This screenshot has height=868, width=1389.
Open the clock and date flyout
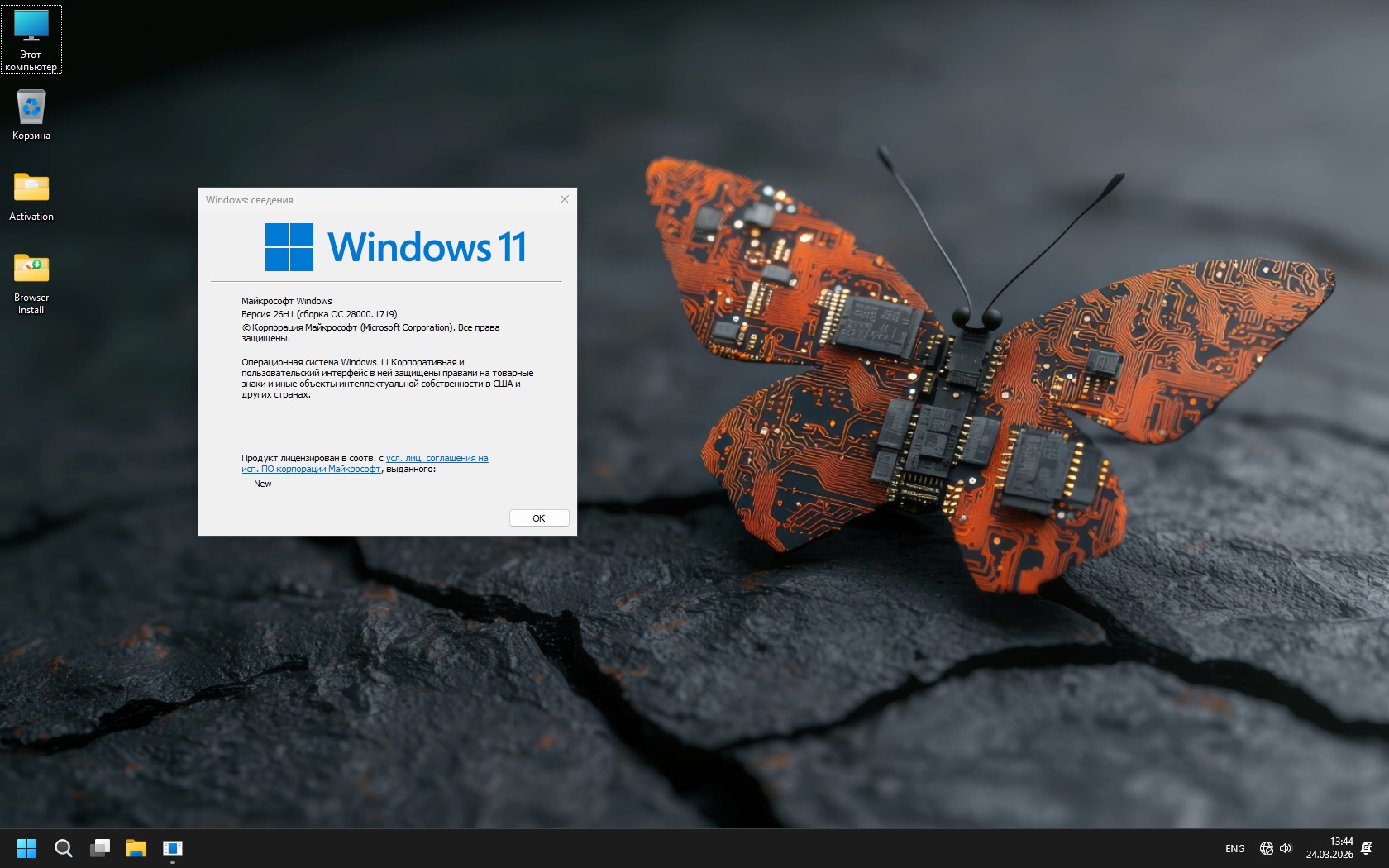point(1329,848)
